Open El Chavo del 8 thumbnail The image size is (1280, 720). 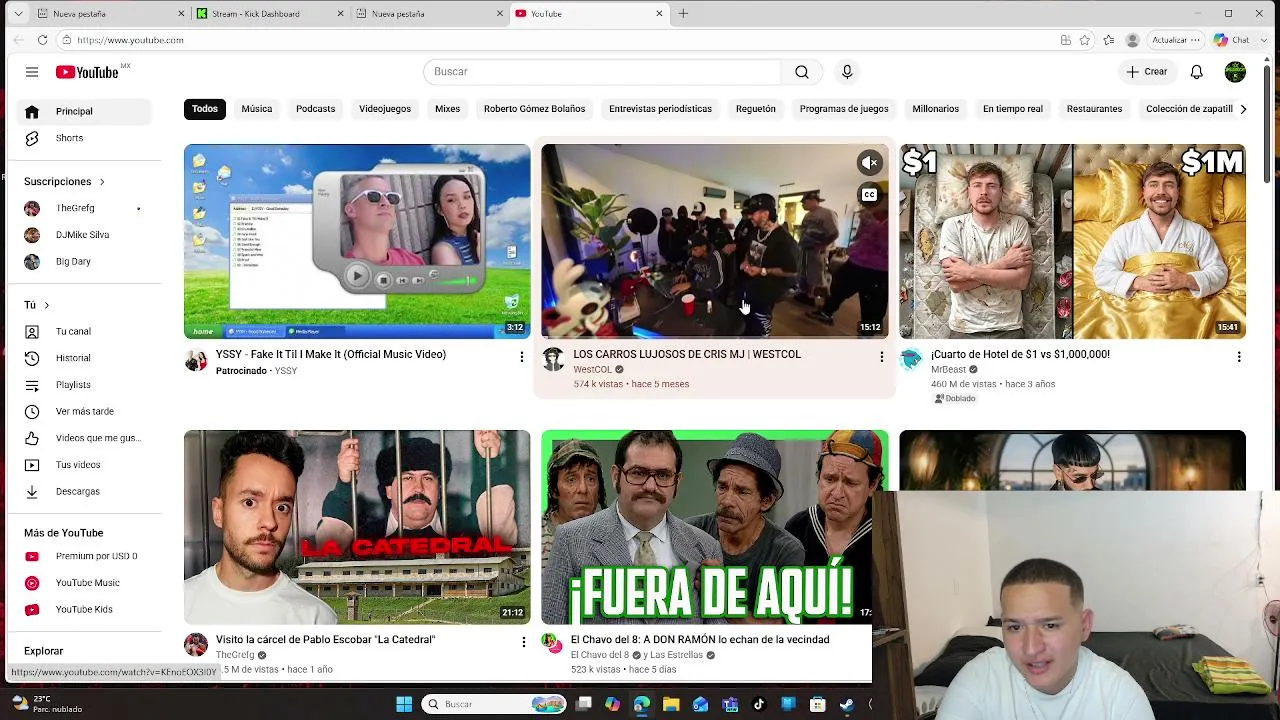[x=714, y=527]
